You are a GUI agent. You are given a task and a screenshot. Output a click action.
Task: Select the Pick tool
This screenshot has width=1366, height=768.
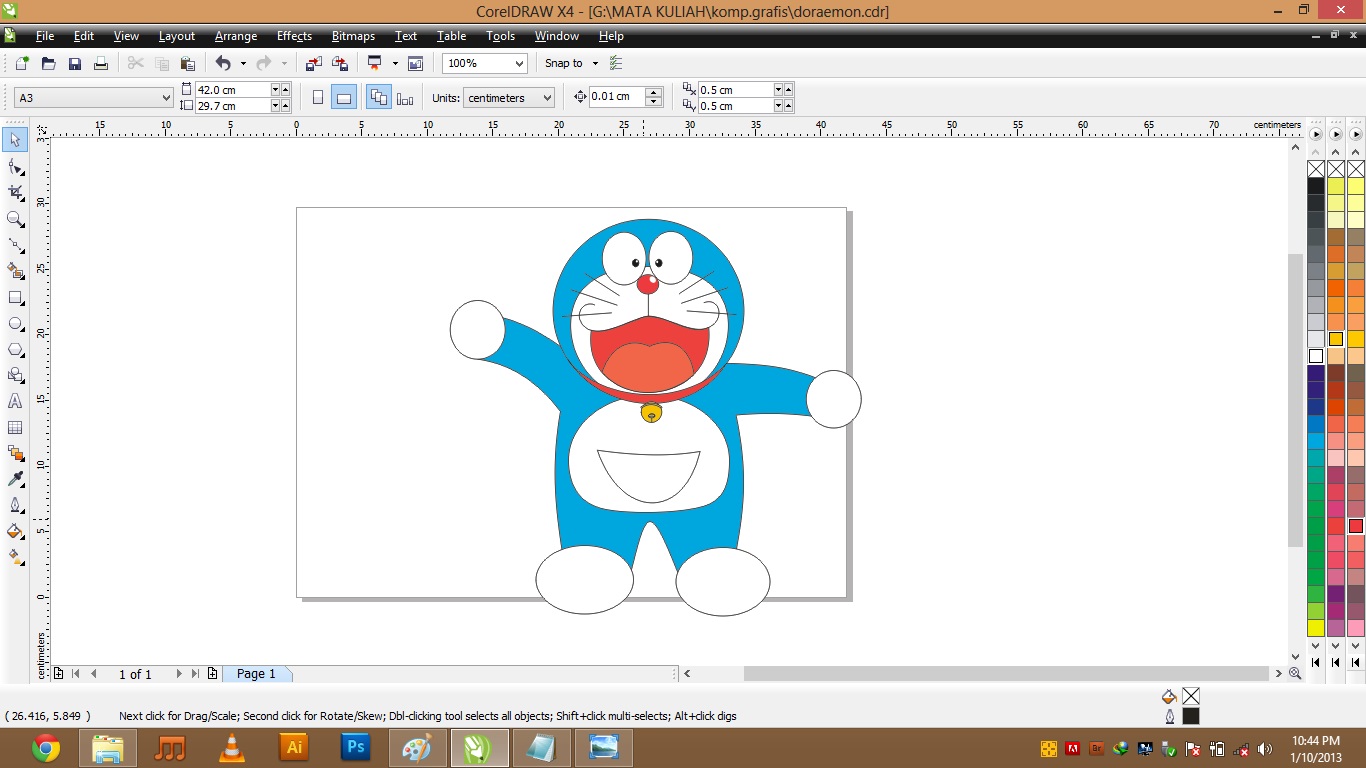click(x=15, y=140)
